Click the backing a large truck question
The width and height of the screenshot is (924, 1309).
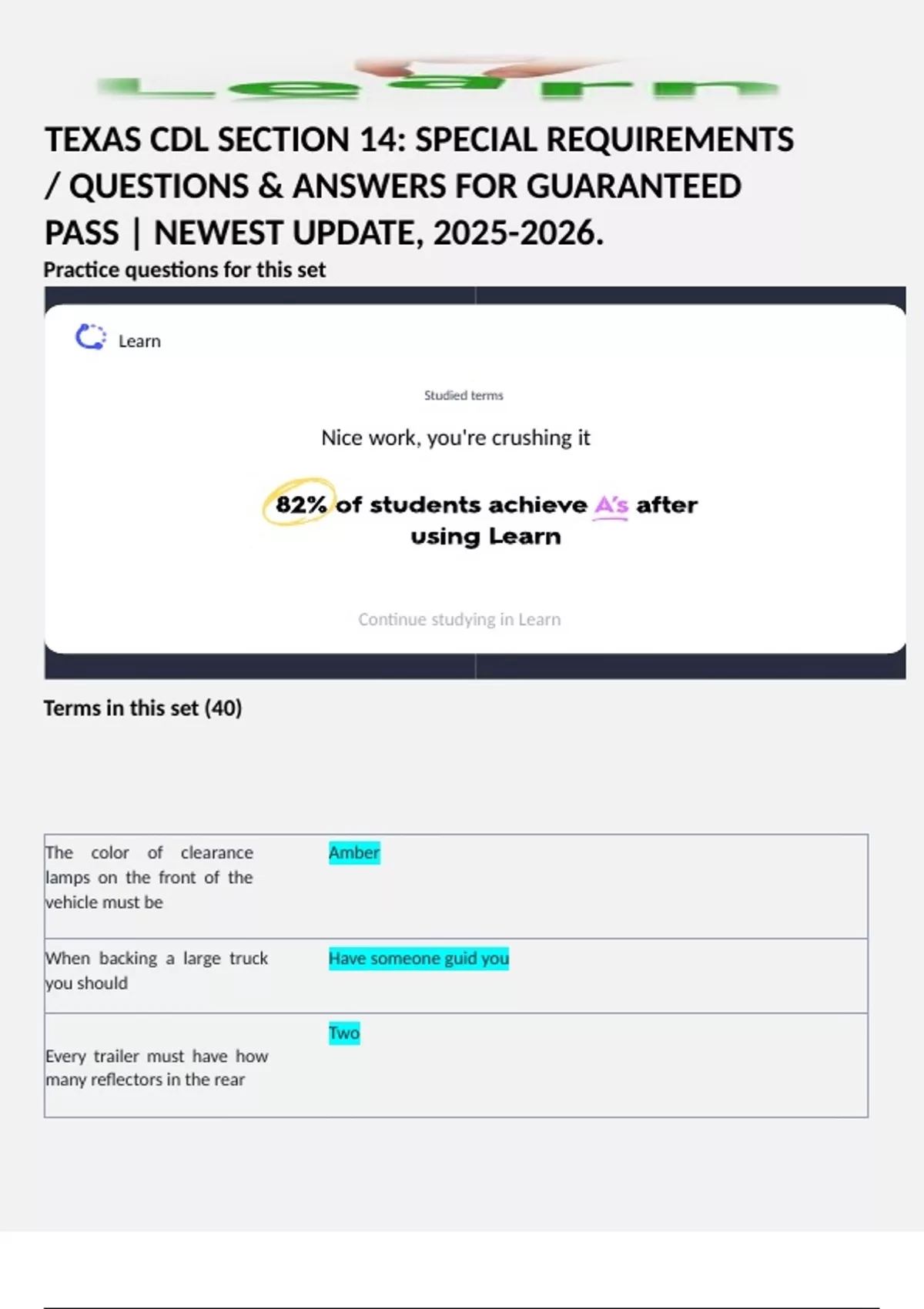coord(156,971)
